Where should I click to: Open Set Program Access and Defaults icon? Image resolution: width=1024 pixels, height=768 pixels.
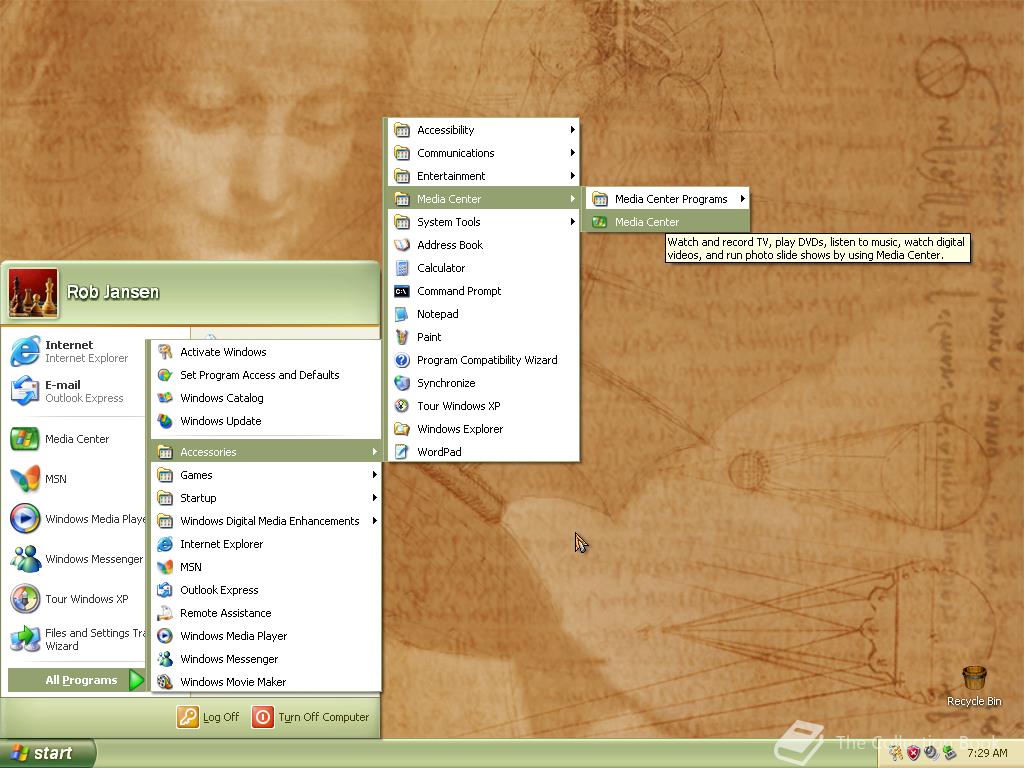[x=165, y=375]
